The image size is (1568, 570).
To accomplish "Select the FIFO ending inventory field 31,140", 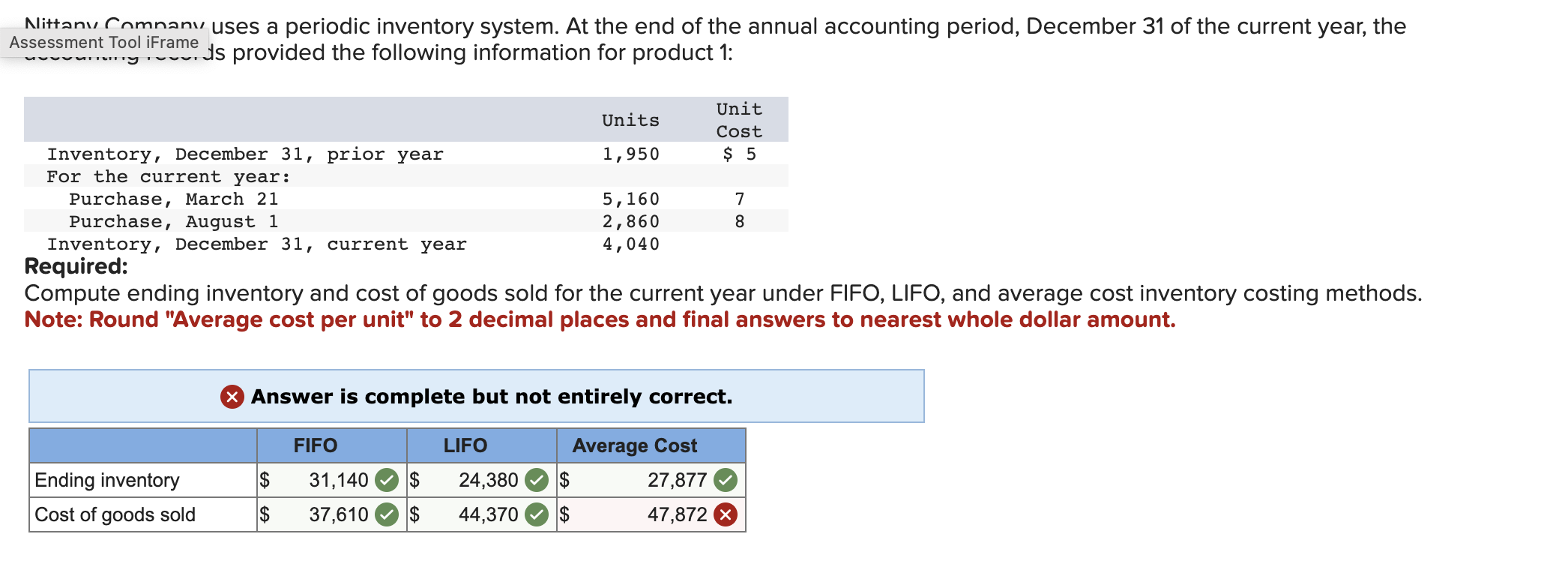I will tap(338, 480).
